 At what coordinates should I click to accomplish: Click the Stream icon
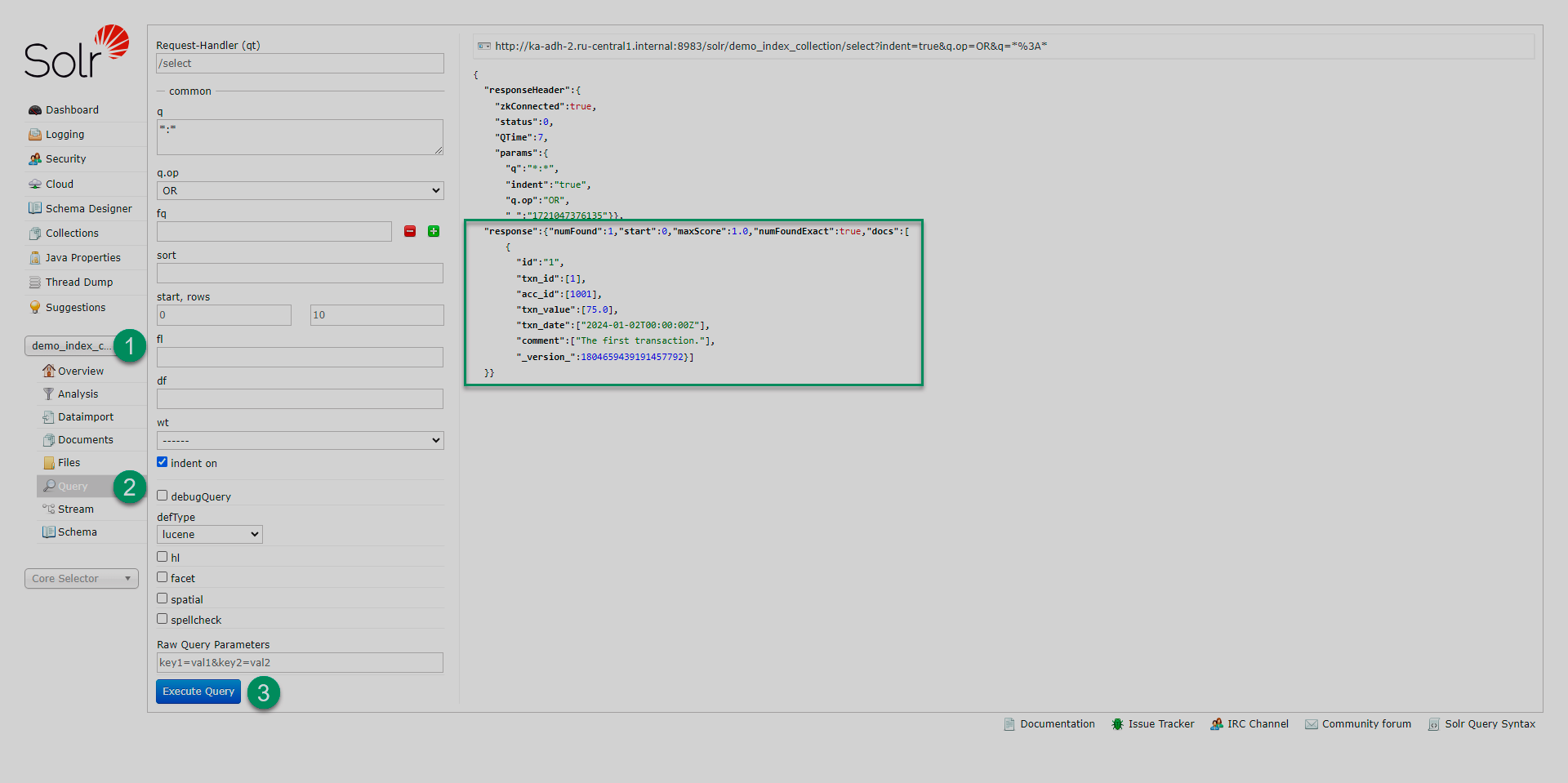[x=49, y=509]
